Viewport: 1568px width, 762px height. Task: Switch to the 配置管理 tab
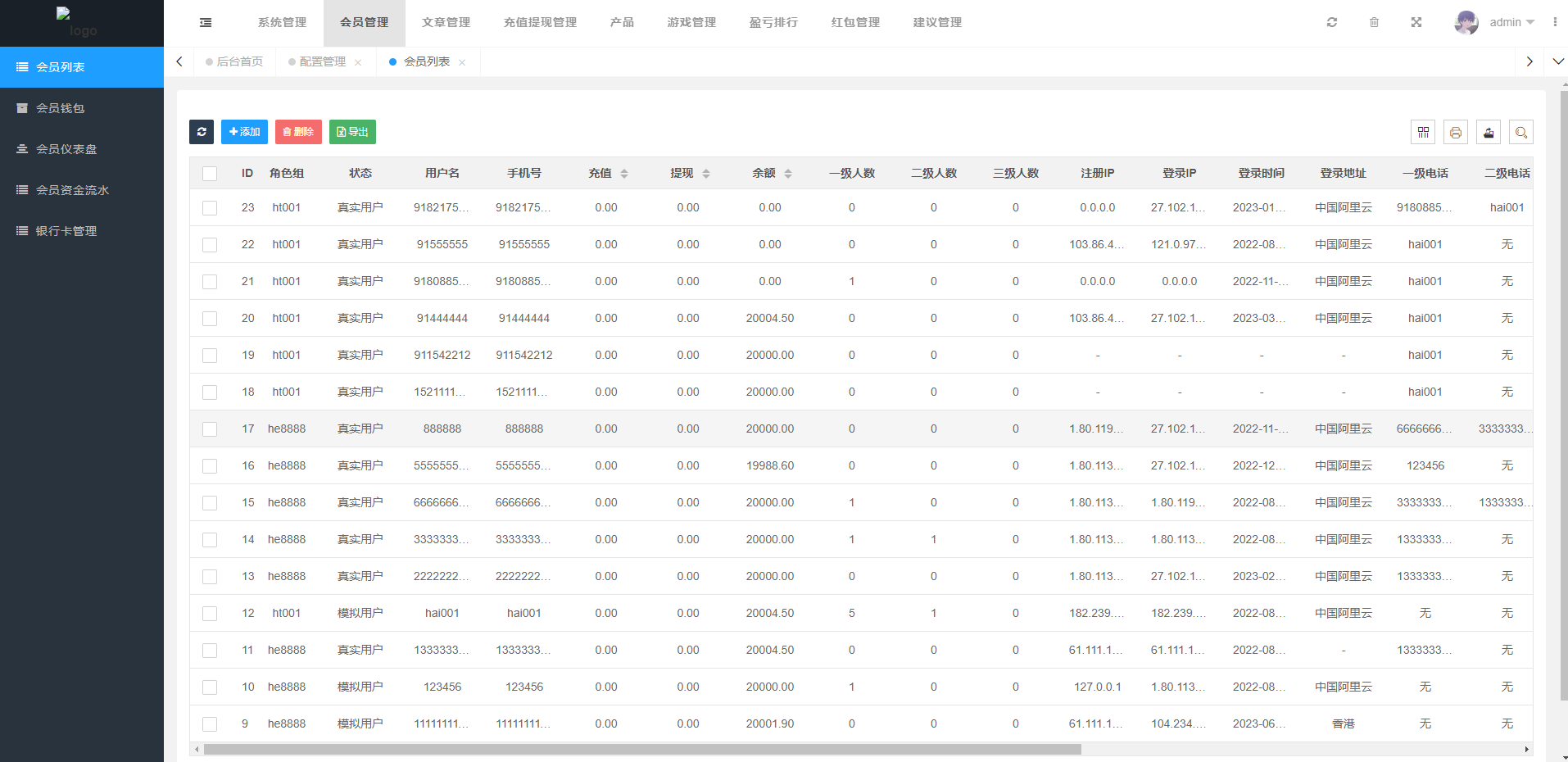point(322,61)
